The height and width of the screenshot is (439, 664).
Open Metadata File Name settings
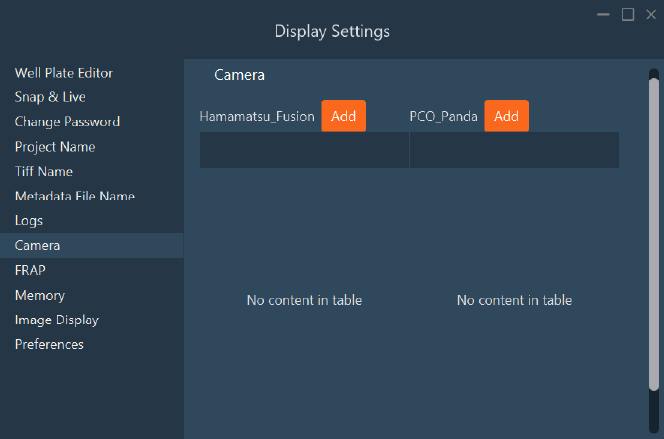(x=75, y=197)
